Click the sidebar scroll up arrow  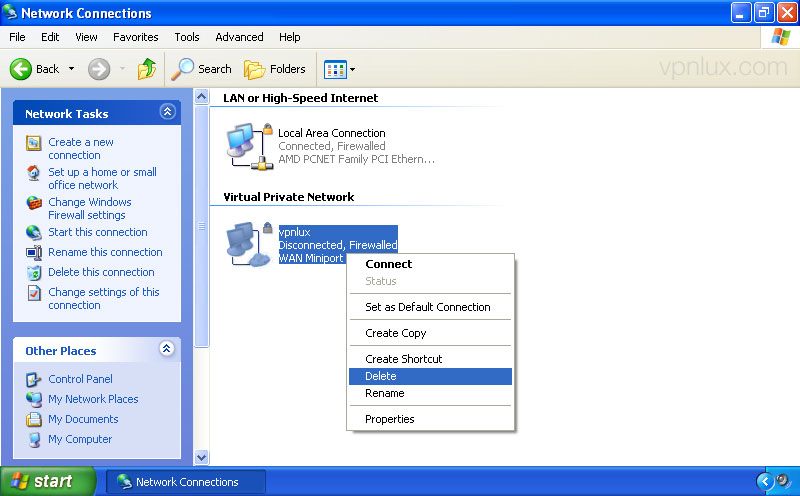[x=202, y=96]
